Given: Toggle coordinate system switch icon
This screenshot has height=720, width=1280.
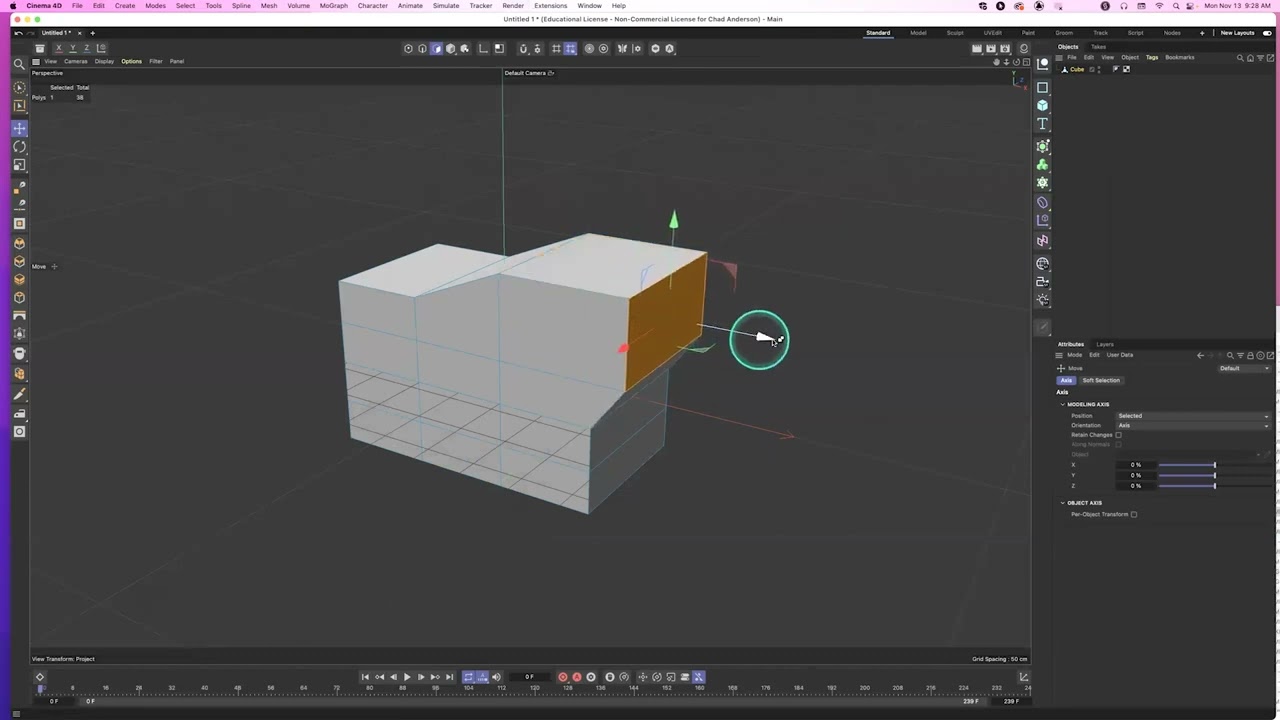Looking at the screenshot, I should pos(101,48).
